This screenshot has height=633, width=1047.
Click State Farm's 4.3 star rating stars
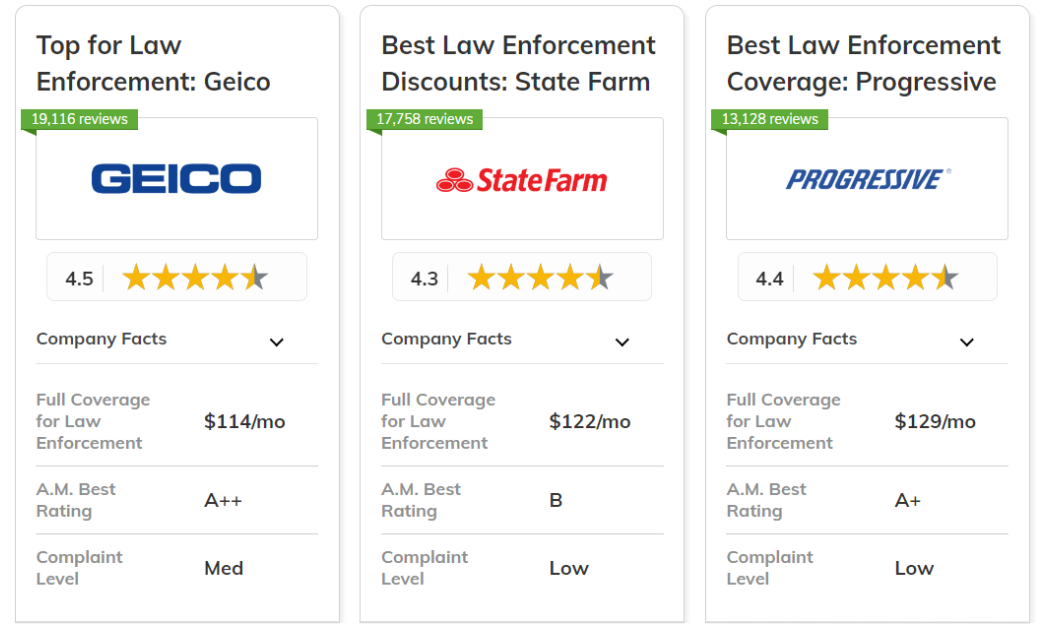[x=540, y=277]
